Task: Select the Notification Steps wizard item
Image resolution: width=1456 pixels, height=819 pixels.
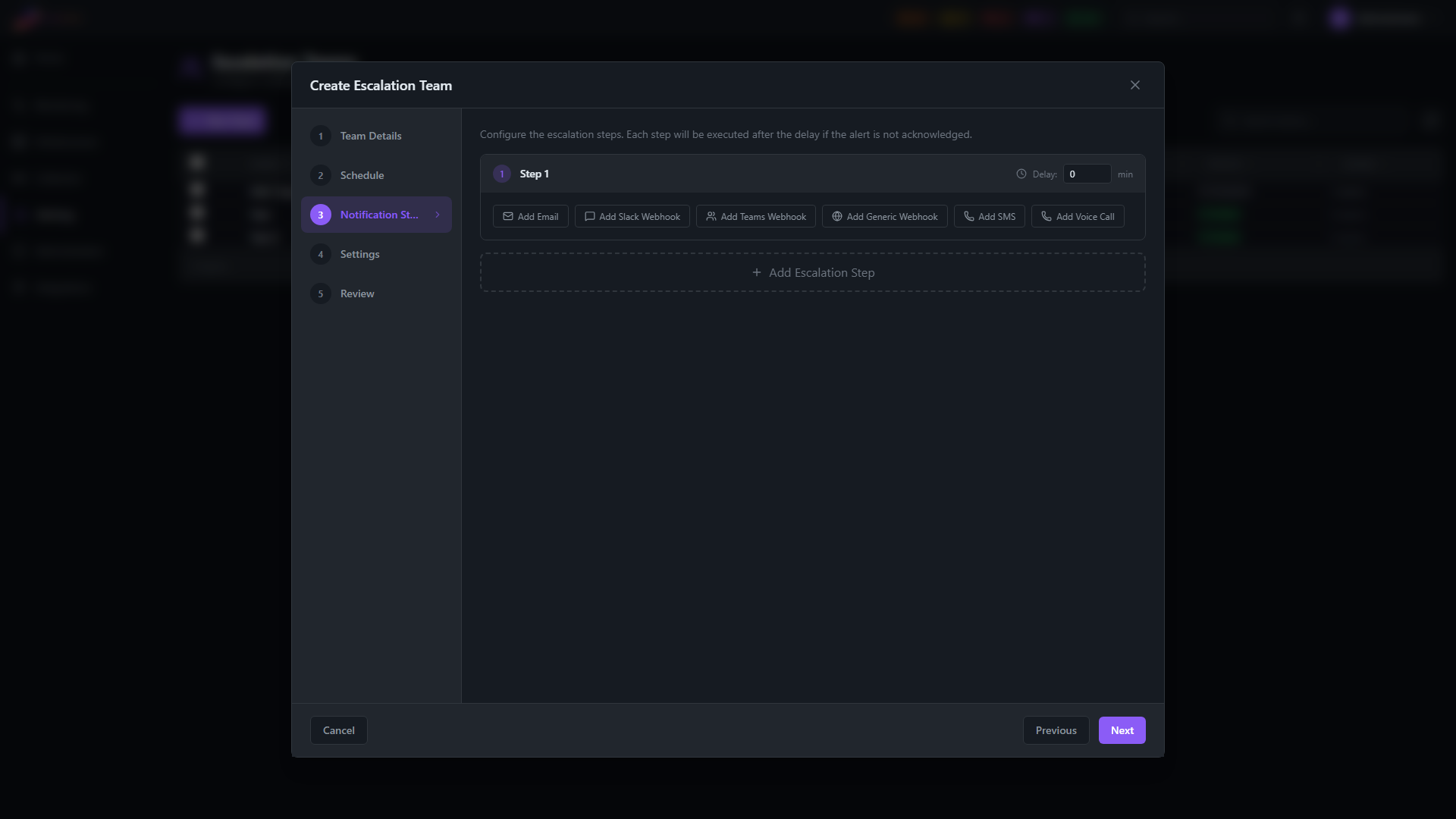Action: pos(376,215)
